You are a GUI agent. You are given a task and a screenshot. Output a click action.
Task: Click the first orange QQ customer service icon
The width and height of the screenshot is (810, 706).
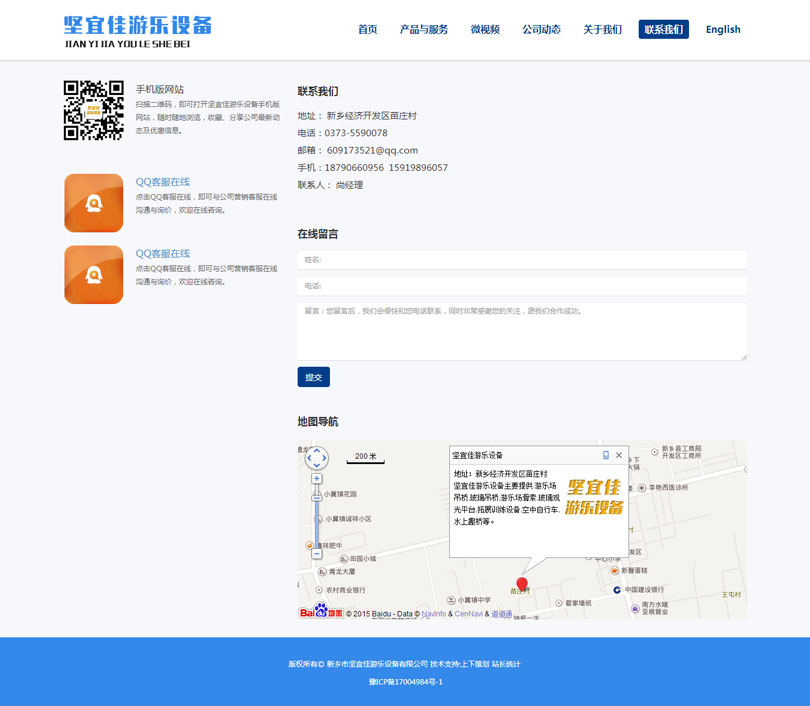[93, 203]
